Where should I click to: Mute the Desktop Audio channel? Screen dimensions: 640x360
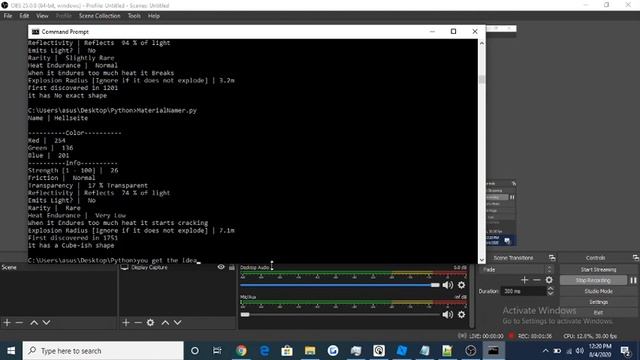click(447, 285)
